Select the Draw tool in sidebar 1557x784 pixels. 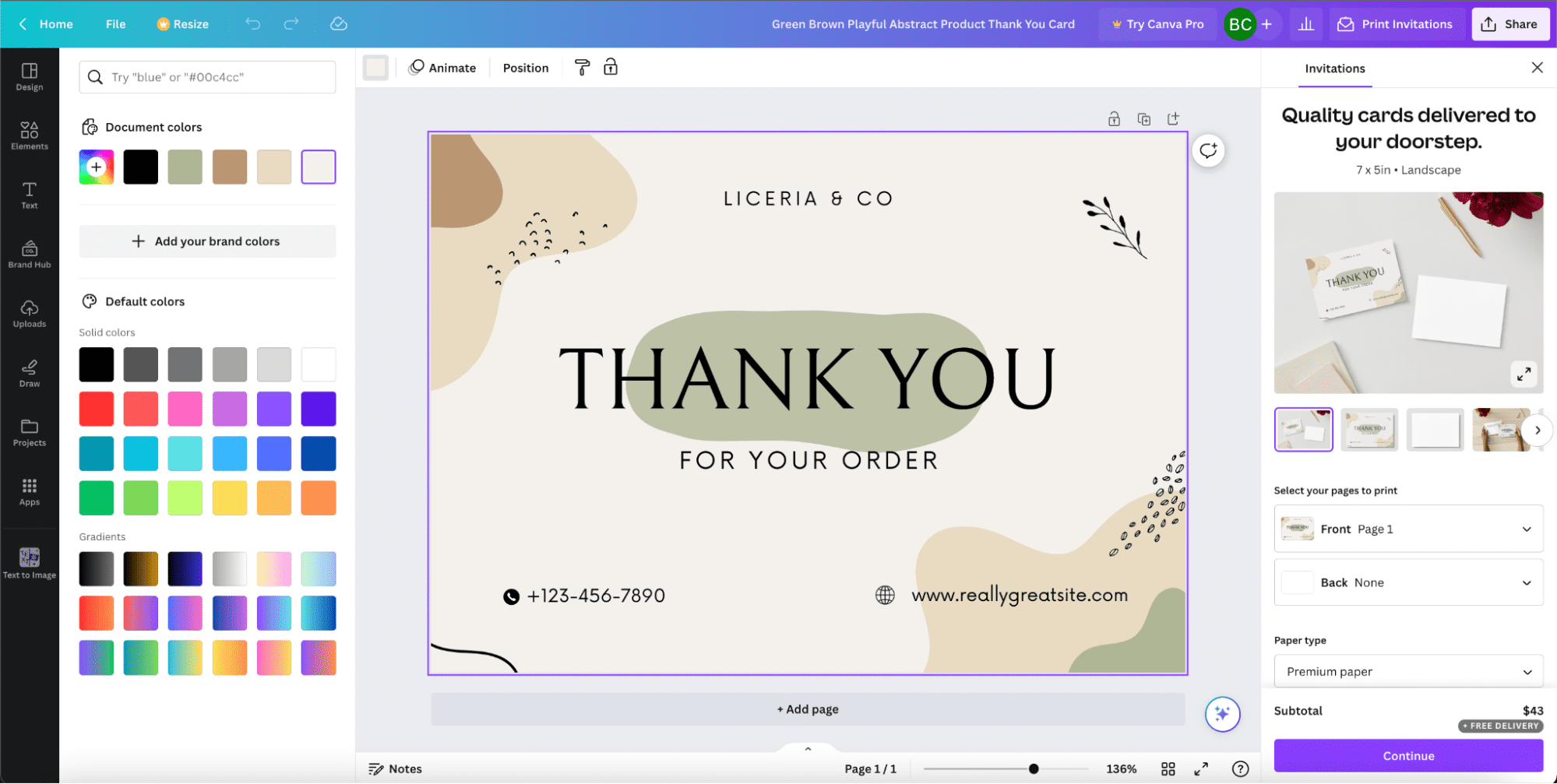point(30,373)
